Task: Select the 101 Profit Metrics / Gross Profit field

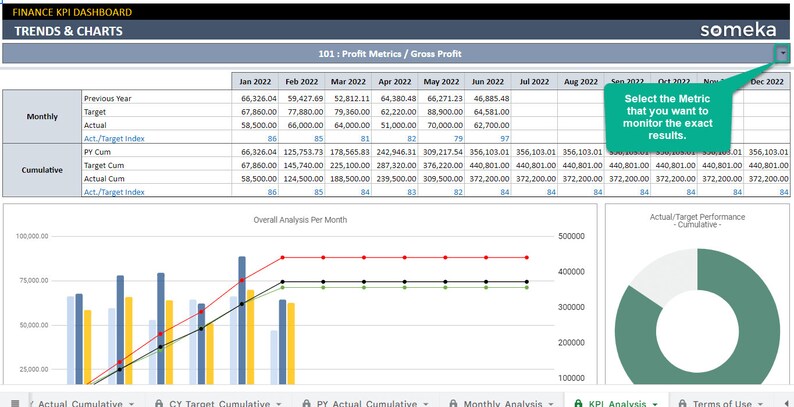Action: tap(389, 54)
